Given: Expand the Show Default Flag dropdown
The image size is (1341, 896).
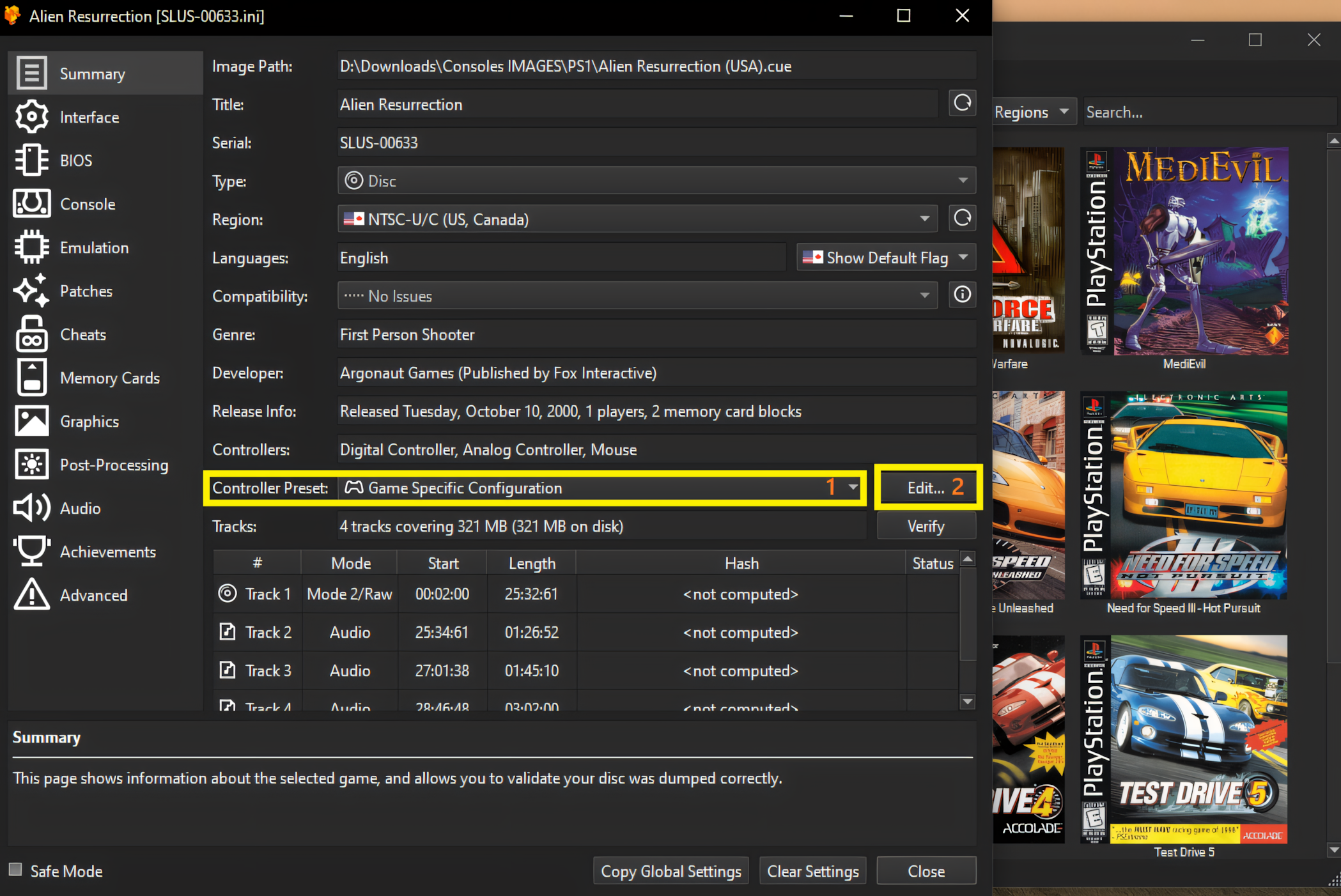Looking at the screenshot, I should (x=886, y=258).
